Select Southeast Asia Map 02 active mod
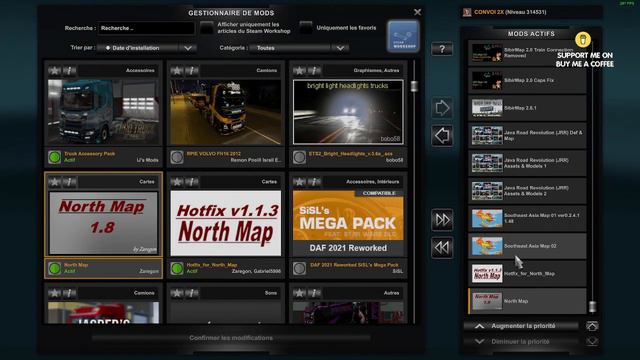640x360 pixels. (x=527, y=246)
